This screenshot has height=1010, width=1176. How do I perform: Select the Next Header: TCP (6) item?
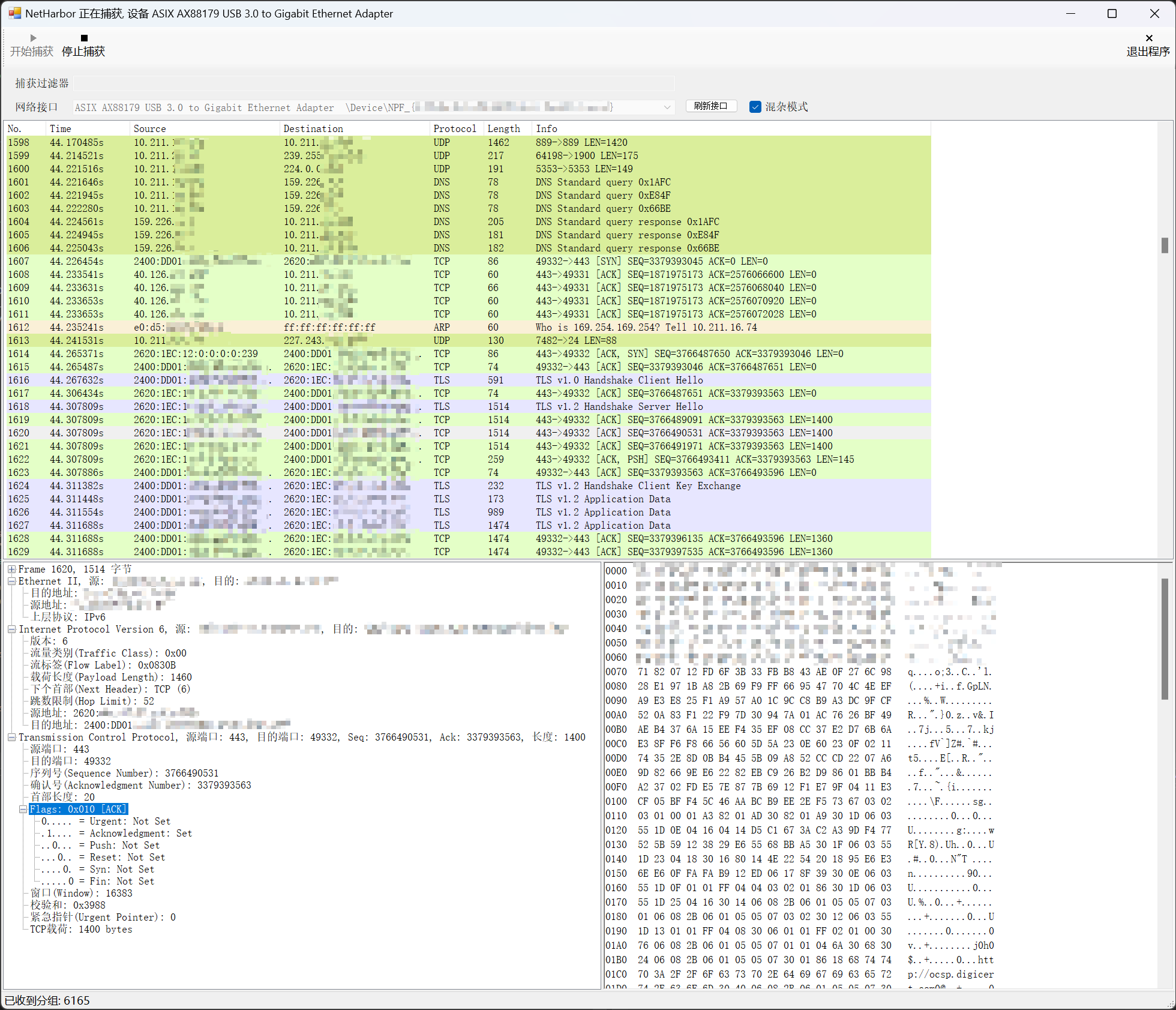110,689
